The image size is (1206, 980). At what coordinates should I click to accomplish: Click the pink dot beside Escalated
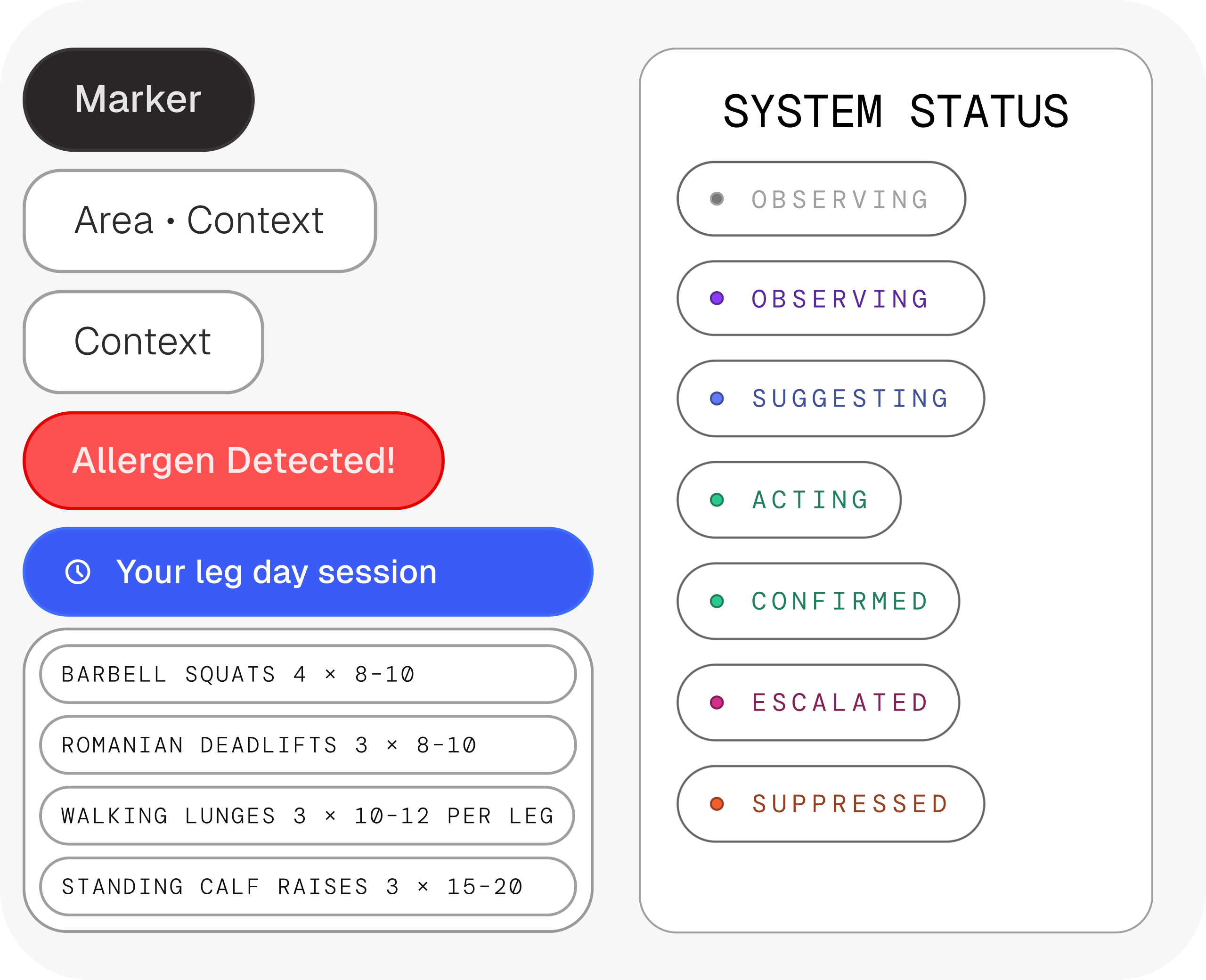coord(717,702)
